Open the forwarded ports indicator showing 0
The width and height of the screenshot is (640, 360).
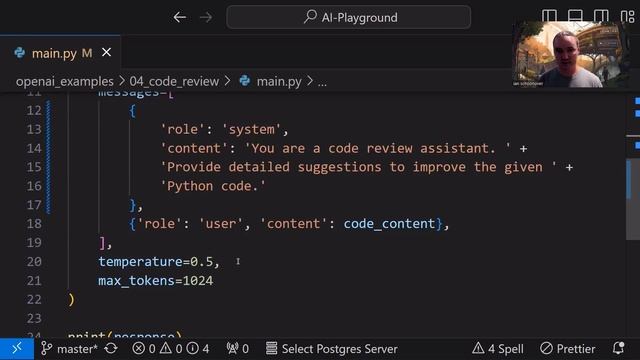coord(237,349)
